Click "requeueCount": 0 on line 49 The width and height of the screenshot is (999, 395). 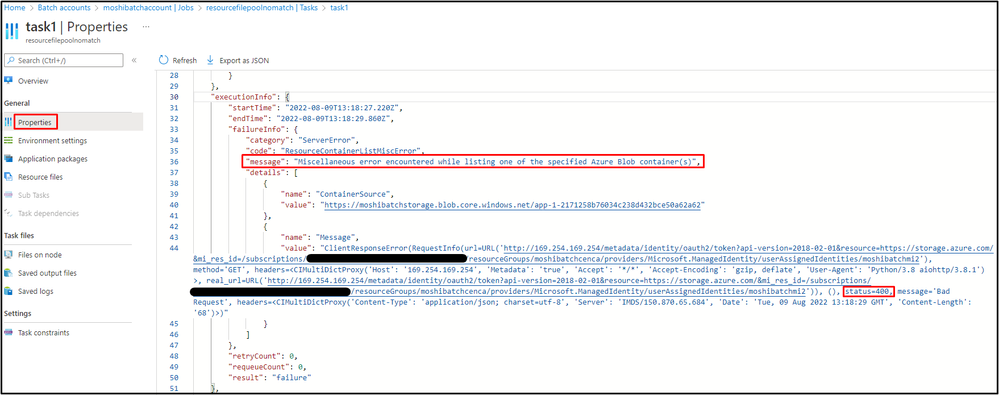(x=268, y=366)
